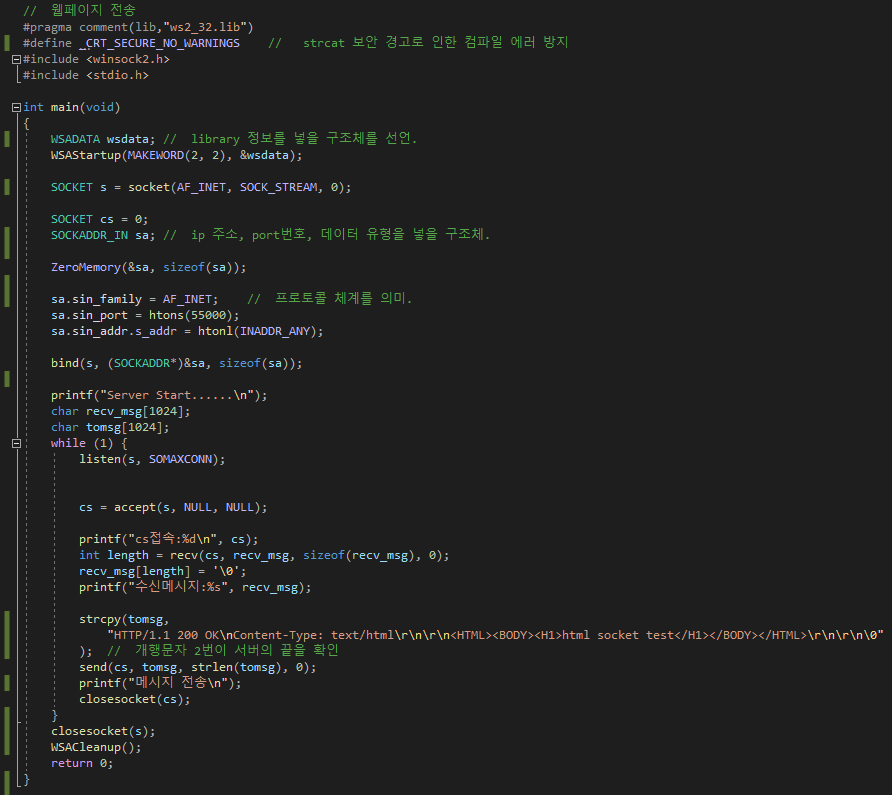892x795 pixels.
Task: Click the send(cs, tomsg, strlen(tomsg), 0) call
Action: [x=197, y=667]
